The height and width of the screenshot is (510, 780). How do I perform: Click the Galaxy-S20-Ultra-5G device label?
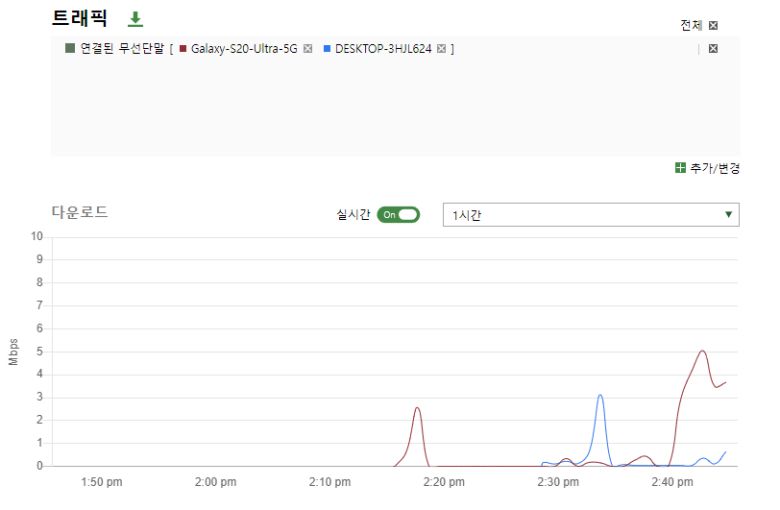[244, 48]
